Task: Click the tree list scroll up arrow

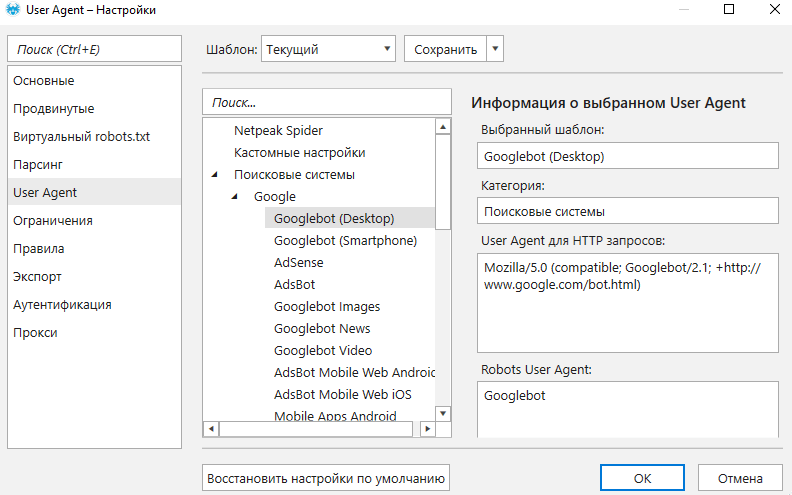Action: pyautogui.click(x=443, y=126)
